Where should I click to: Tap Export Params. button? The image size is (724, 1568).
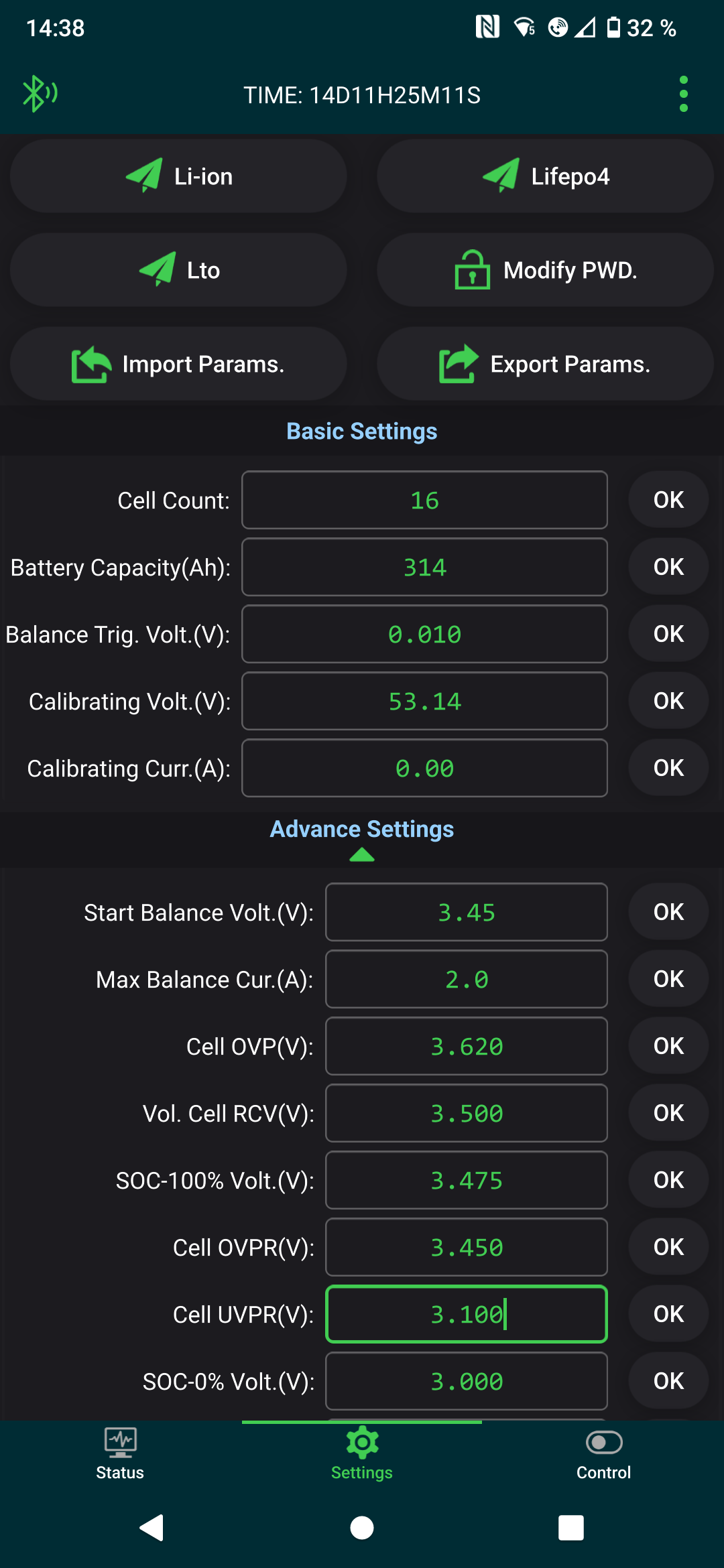pyautogui.click(x=545, y=364)
